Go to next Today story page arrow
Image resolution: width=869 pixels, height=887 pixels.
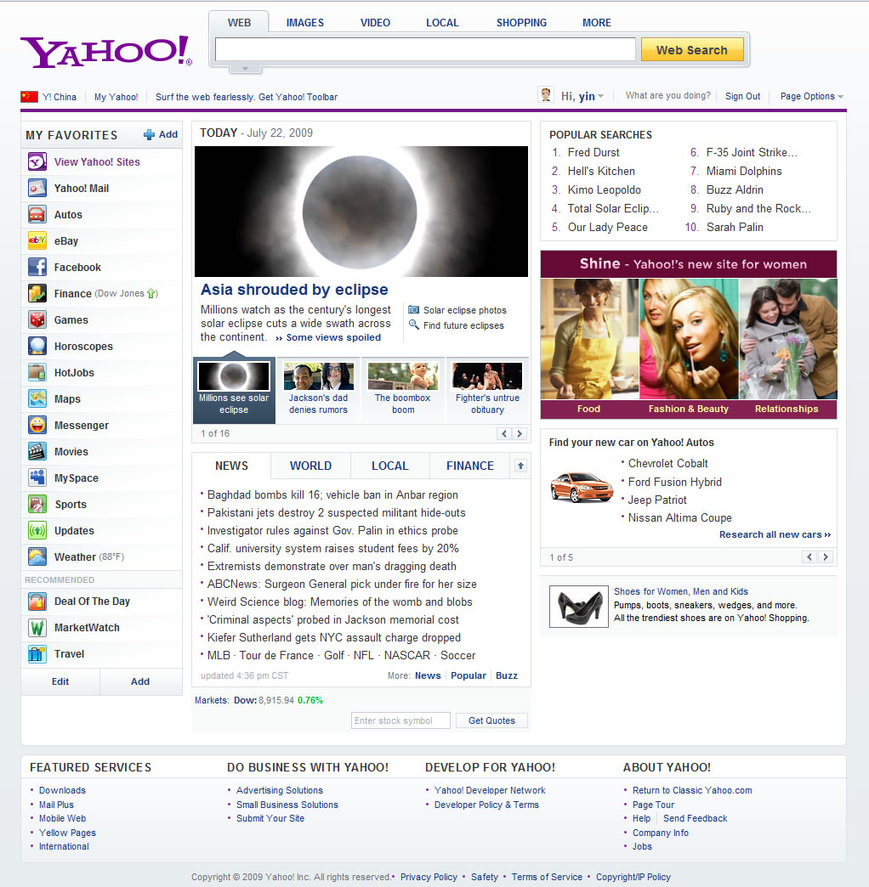click(x=519, y=434)
